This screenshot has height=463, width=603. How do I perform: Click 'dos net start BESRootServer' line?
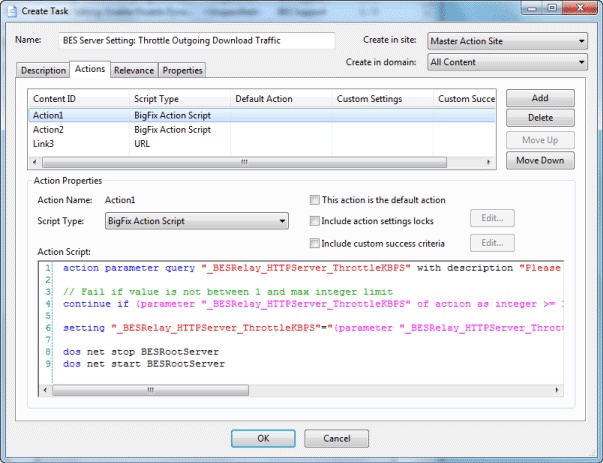144,364
